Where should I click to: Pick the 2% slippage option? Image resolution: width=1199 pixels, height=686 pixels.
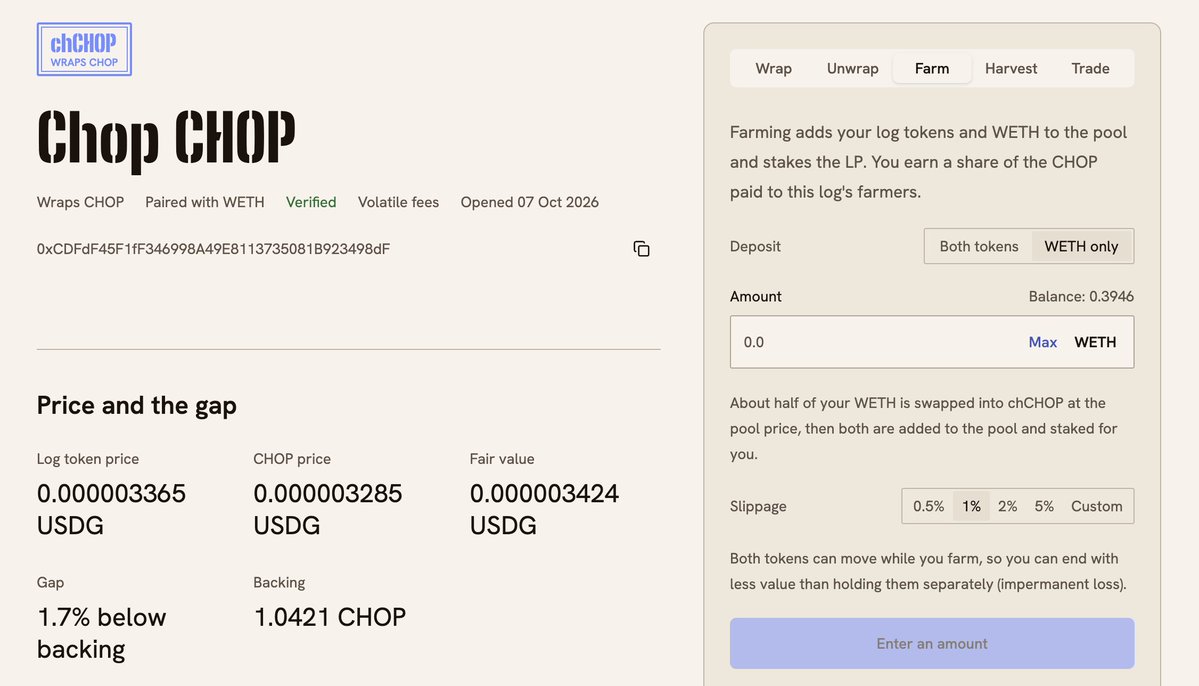pos(1007,506)
